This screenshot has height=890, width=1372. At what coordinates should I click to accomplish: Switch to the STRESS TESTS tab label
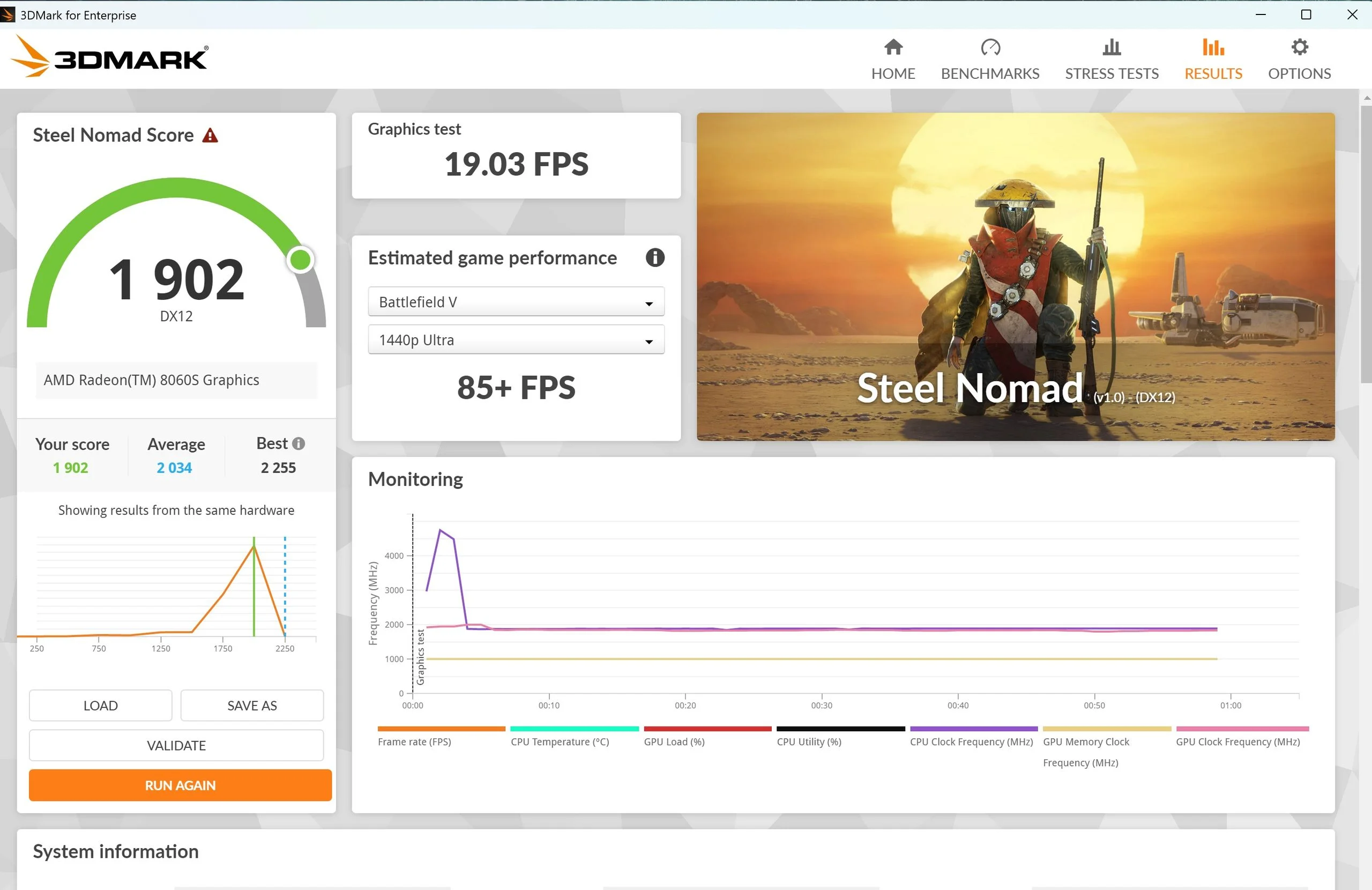pos(1111,74)
